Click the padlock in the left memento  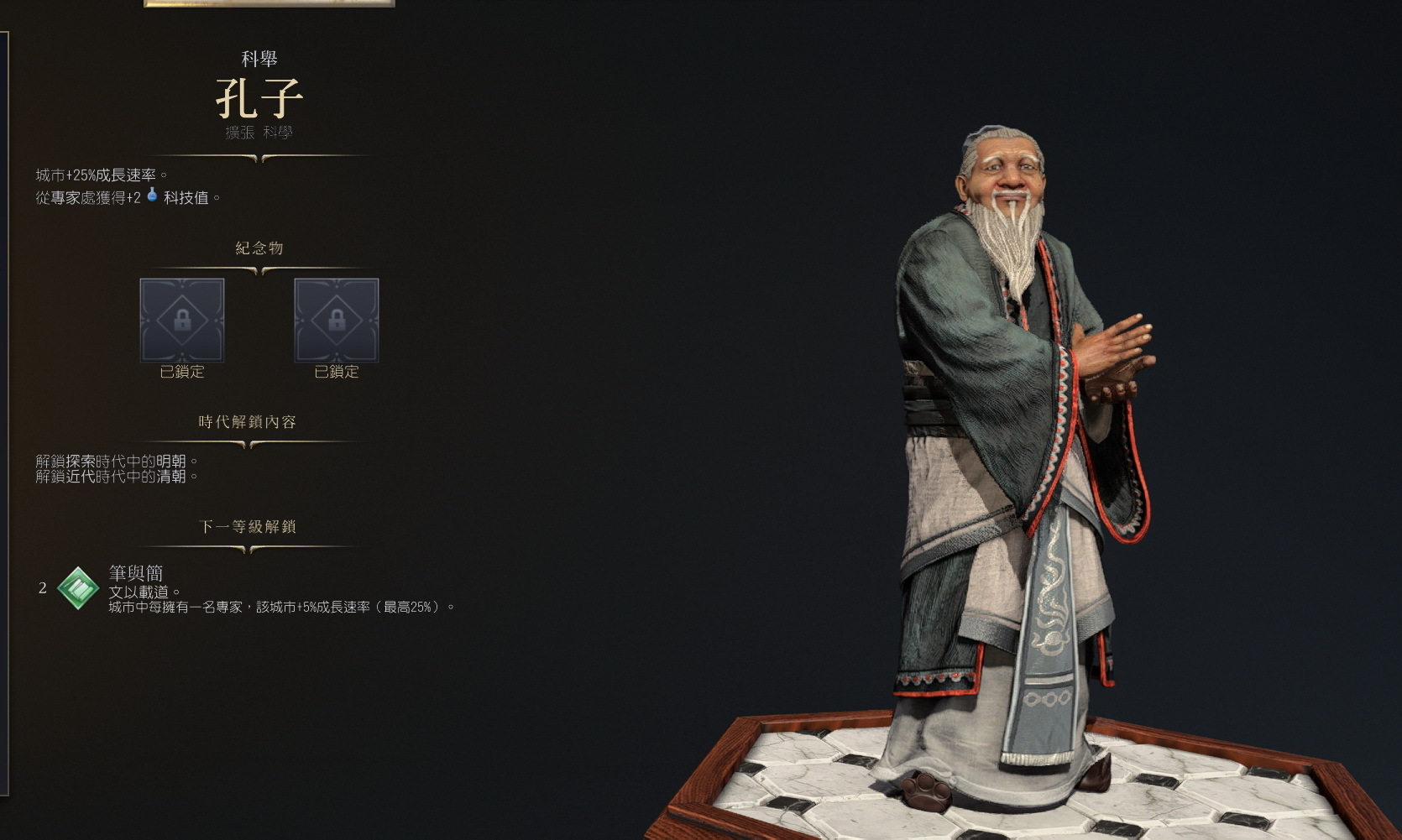point(182,320)
